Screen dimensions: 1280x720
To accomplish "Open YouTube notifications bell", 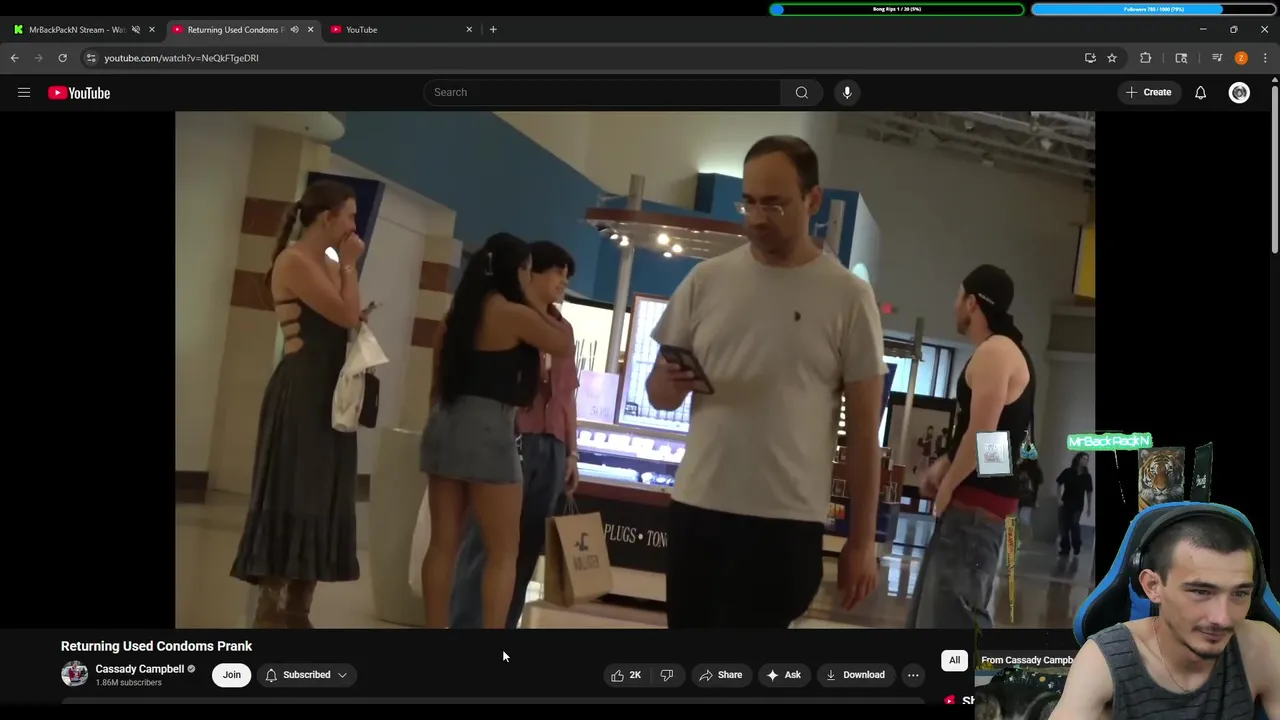I will (x=1200, y=93).
